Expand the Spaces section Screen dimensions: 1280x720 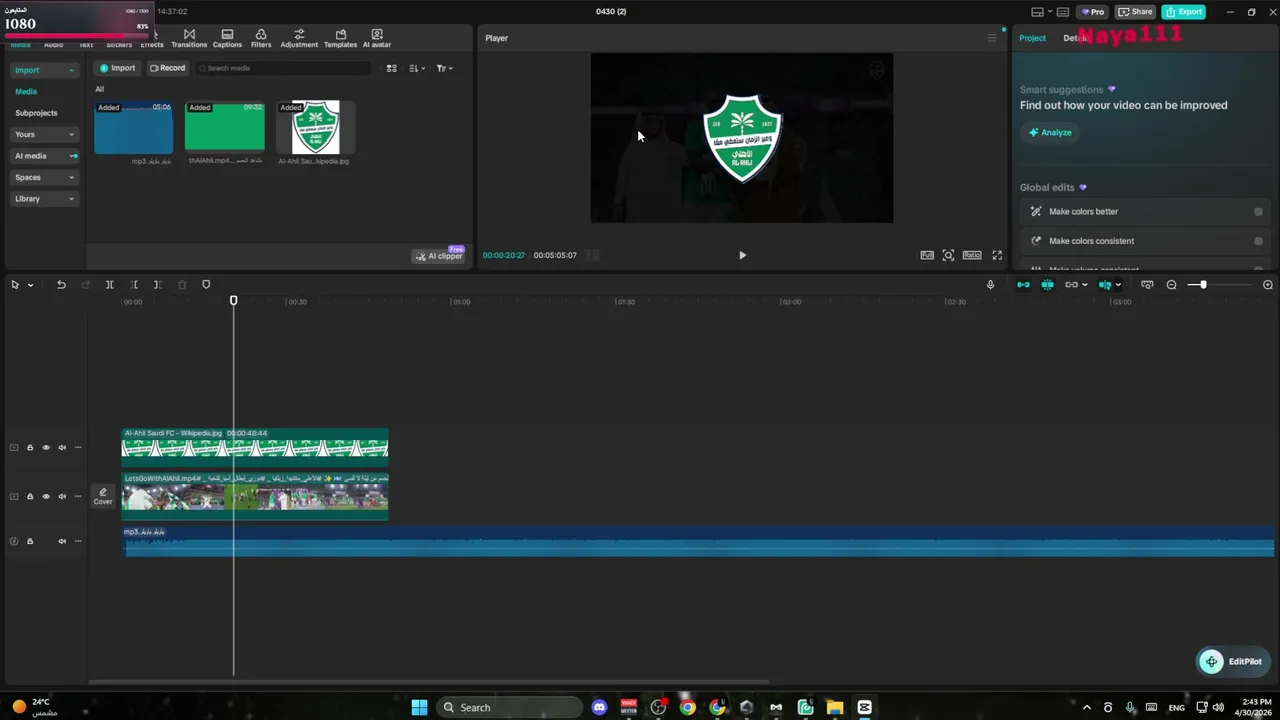[x=44, y=177]
